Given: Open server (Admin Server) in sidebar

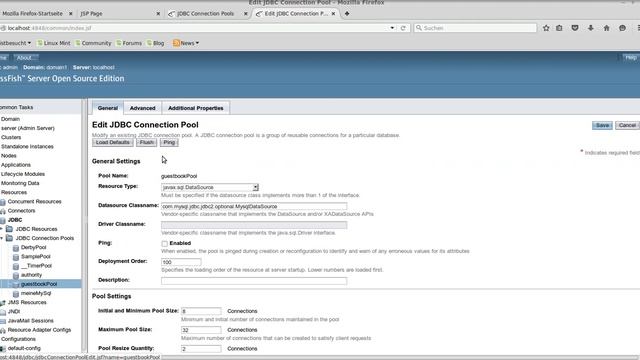Looking at the screenshot, I should coord(28,128).
